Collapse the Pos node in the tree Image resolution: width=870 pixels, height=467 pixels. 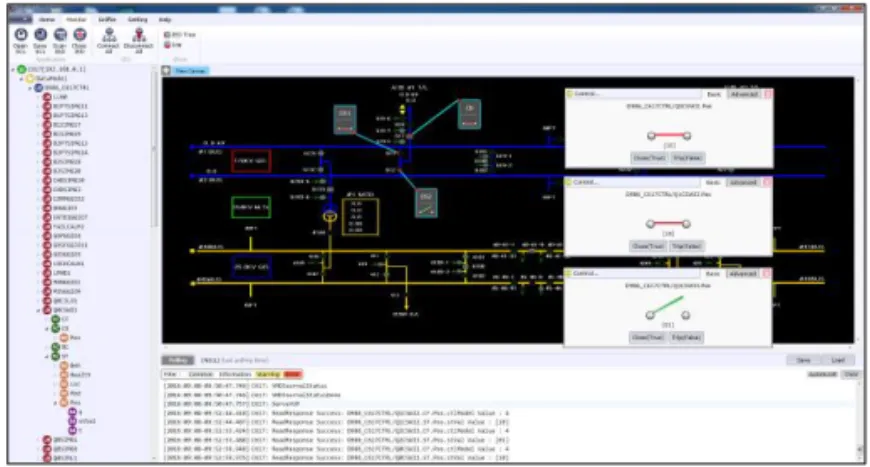point(55,403)
